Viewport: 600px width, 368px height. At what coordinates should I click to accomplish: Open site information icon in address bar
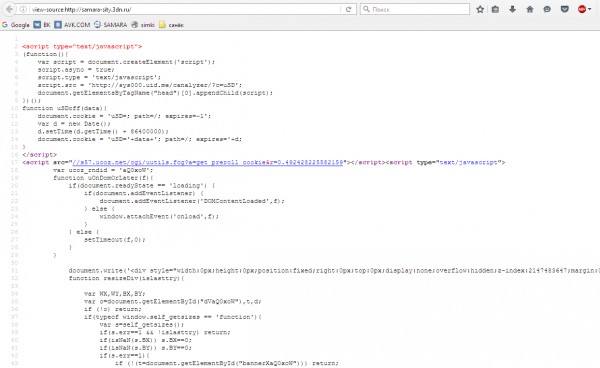tap(23, 9)
